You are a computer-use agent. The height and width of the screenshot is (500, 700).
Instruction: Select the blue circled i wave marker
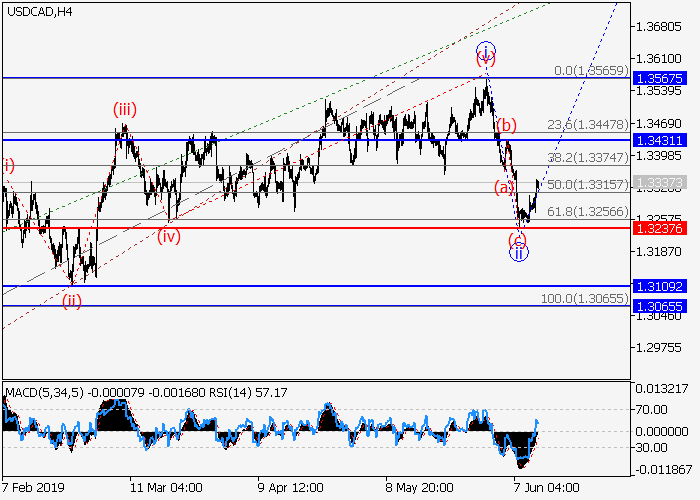click(485, 51)
